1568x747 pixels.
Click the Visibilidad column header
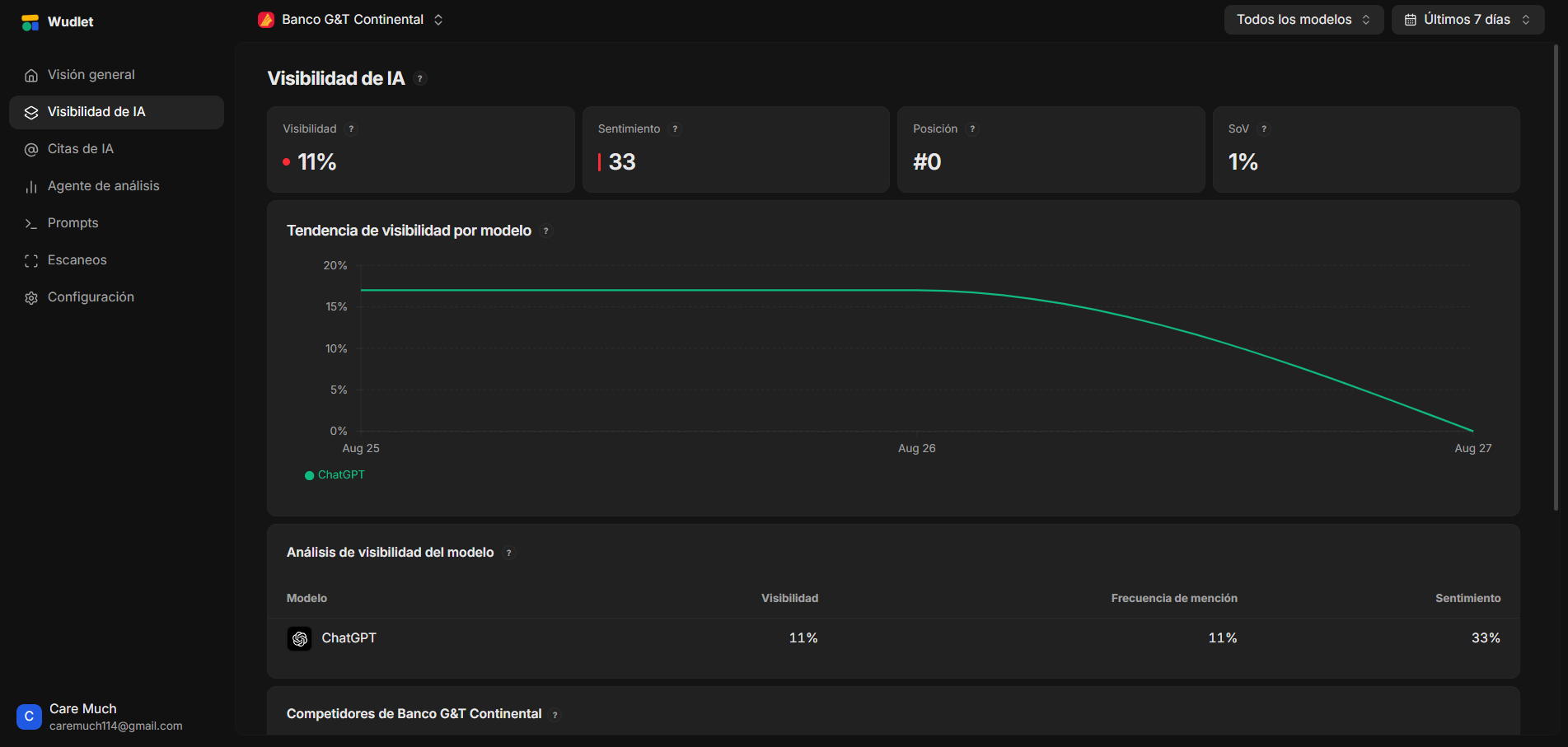point(789,598)
